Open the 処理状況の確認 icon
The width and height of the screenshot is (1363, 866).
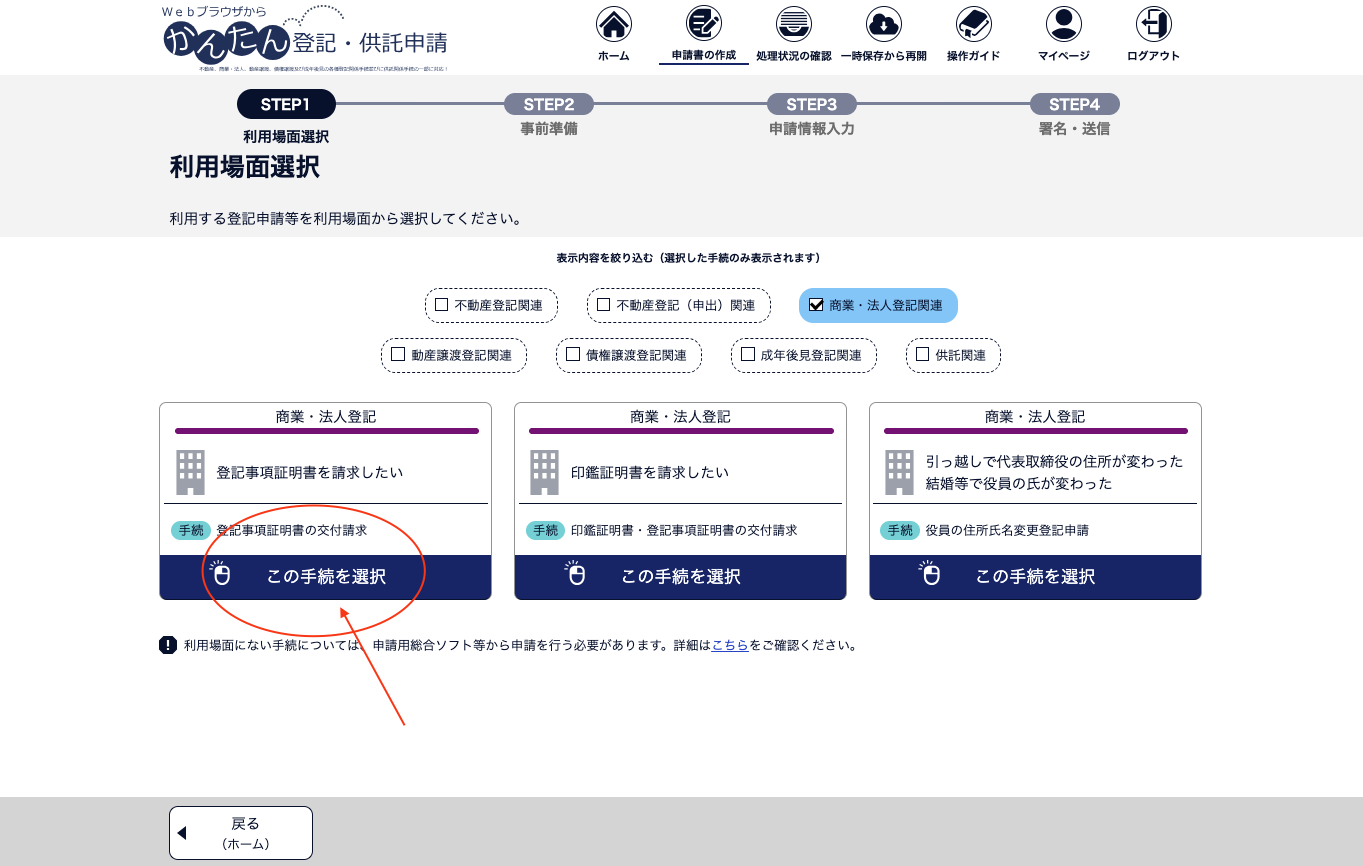coord(793,24)
